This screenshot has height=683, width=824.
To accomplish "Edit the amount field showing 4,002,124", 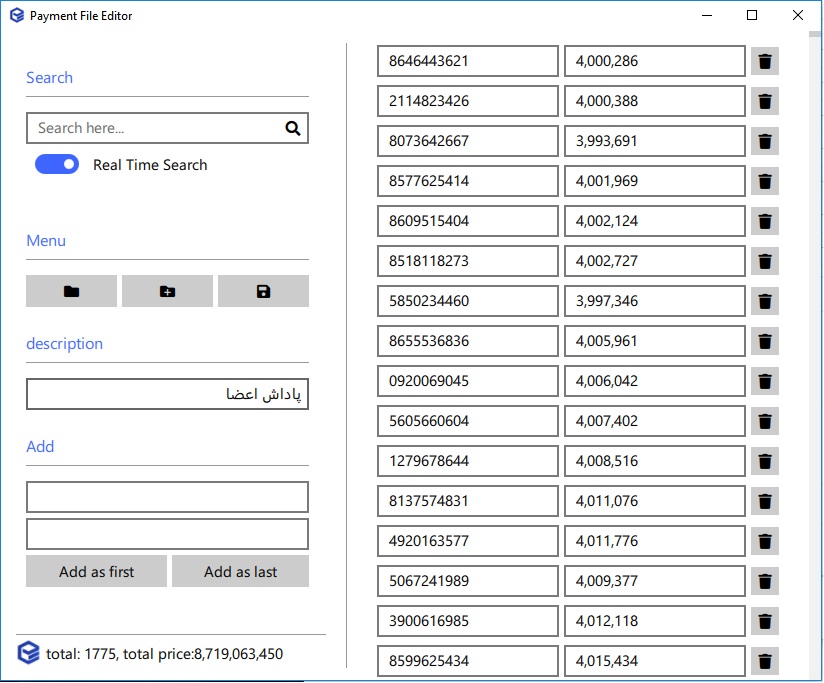I will pos(655,221).
